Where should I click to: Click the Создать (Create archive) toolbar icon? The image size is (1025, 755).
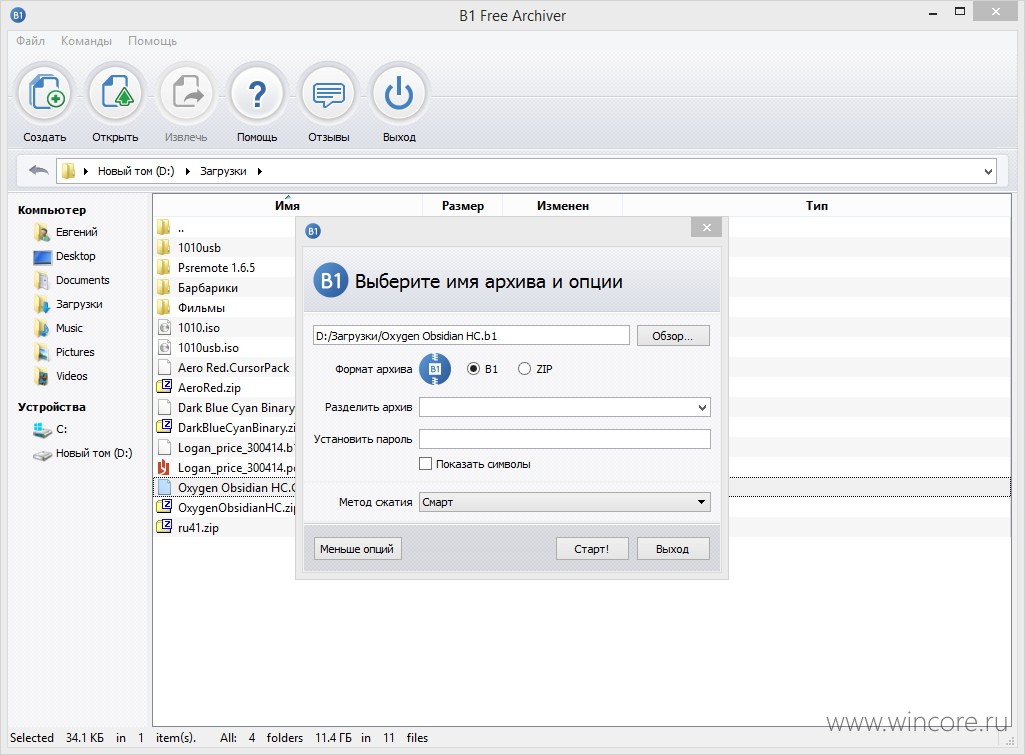pos(44,94)
